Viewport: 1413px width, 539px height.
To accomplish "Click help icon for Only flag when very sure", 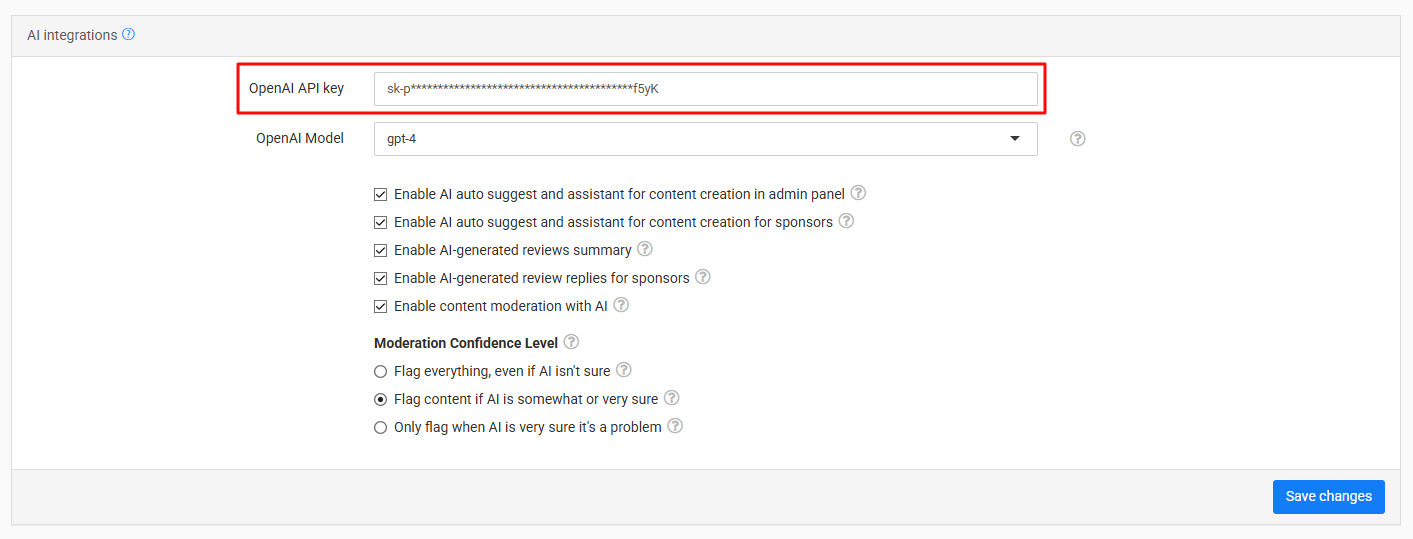I will (x=675, y=426).
